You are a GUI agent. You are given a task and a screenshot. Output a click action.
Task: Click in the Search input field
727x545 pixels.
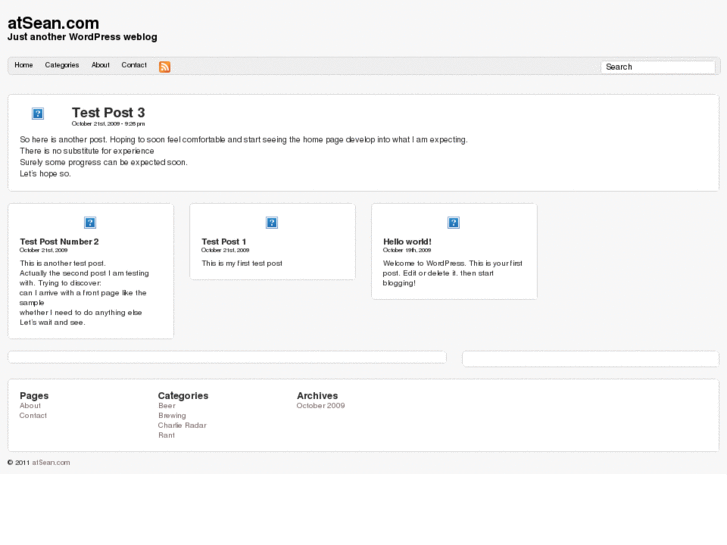tap(658, 67)
